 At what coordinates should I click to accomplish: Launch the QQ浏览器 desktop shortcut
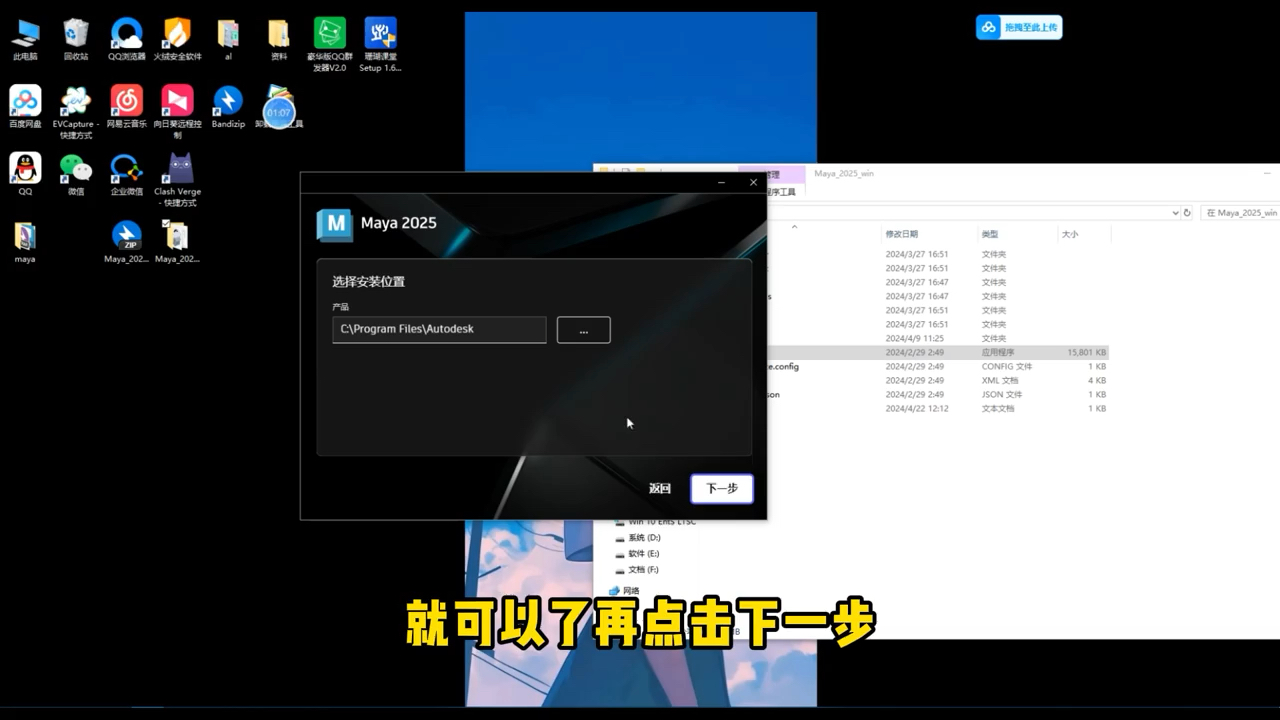tap(127, 40)
